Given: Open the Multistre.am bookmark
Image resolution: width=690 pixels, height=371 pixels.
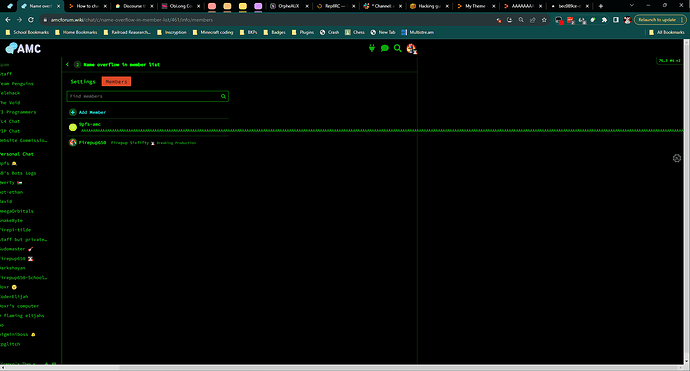Looking at the screenshot, I should pyautogui.click(x=418, y=32).
